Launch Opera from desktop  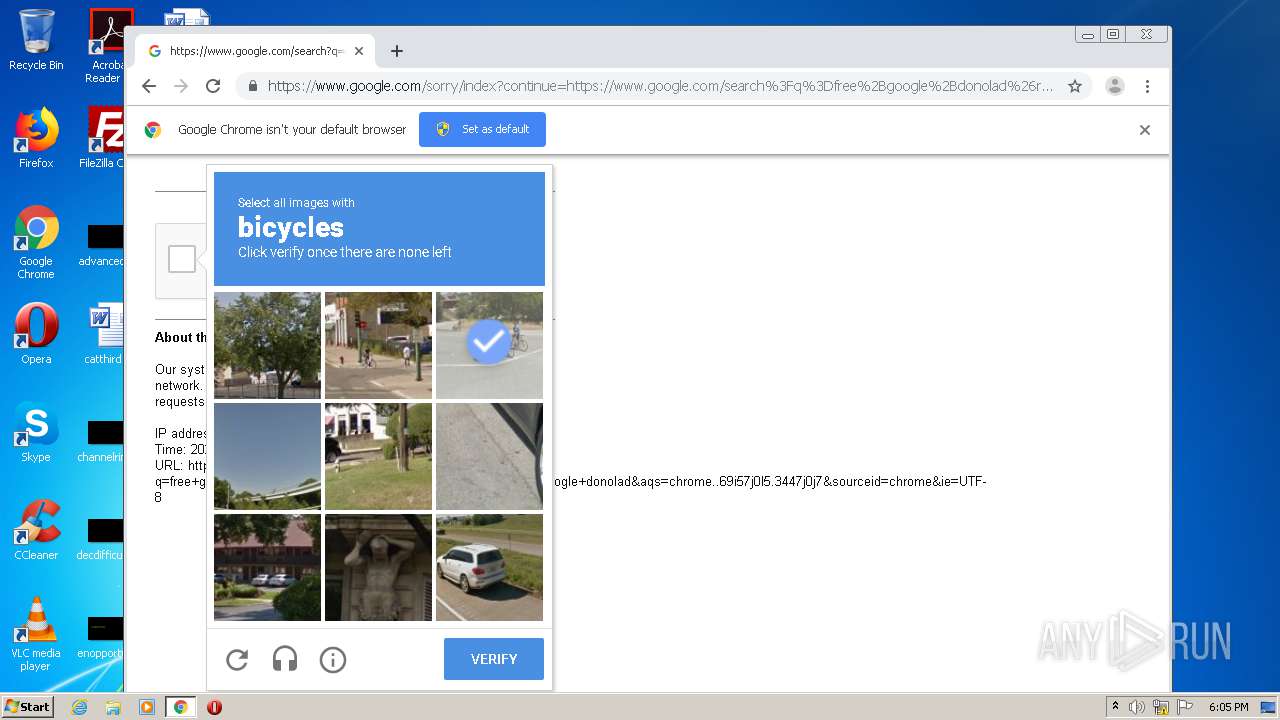click(x=36, y=333)
